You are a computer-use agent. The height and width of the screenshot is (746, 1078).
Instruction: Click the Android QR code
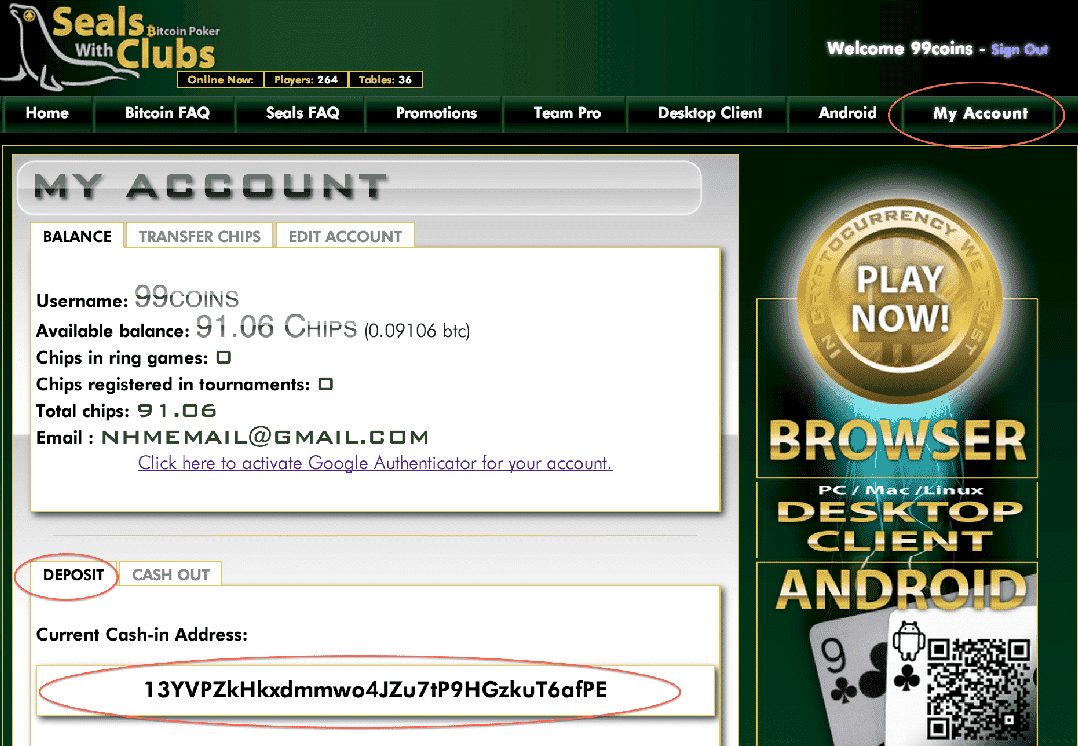[980, 690]
